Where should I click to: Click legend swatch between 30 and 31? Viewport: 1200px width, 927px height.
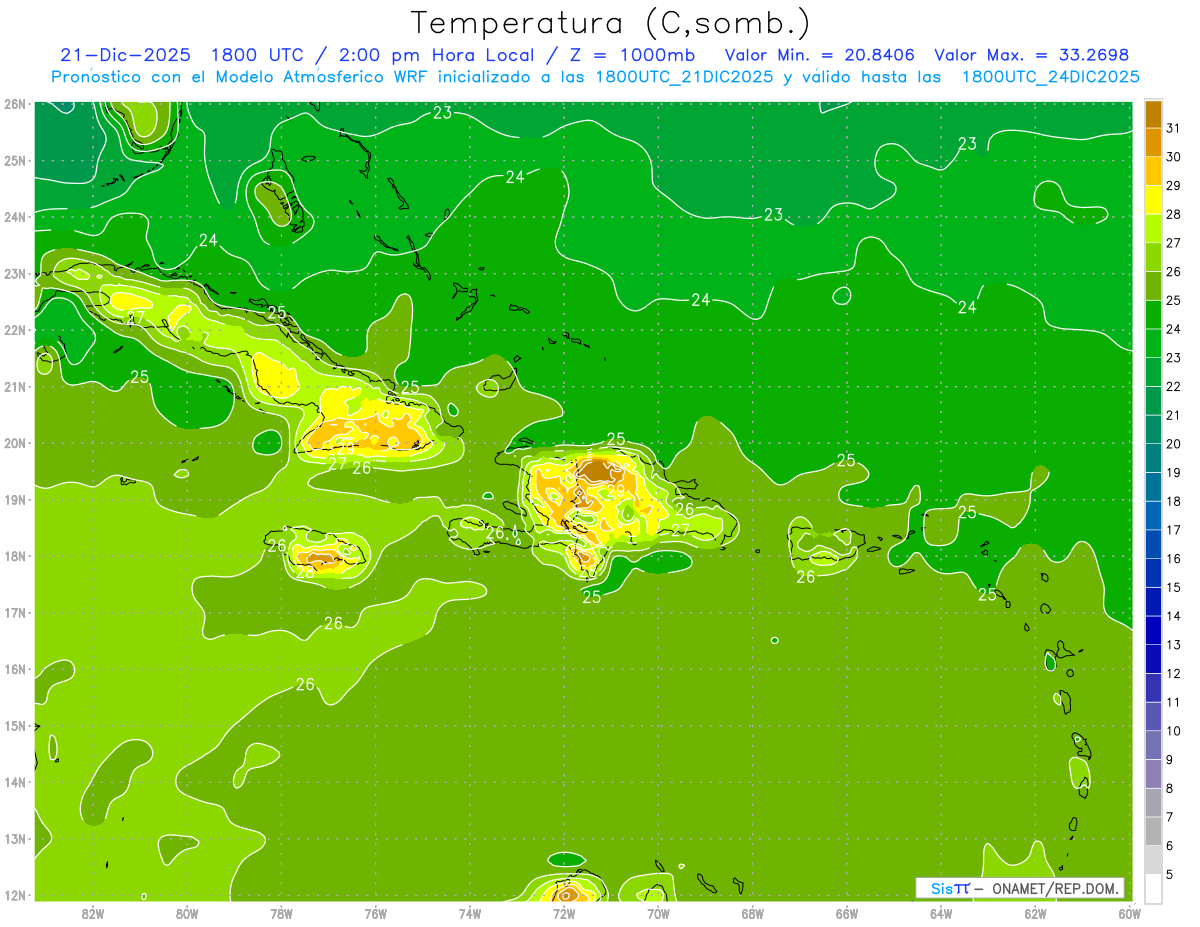(1153, 143)
